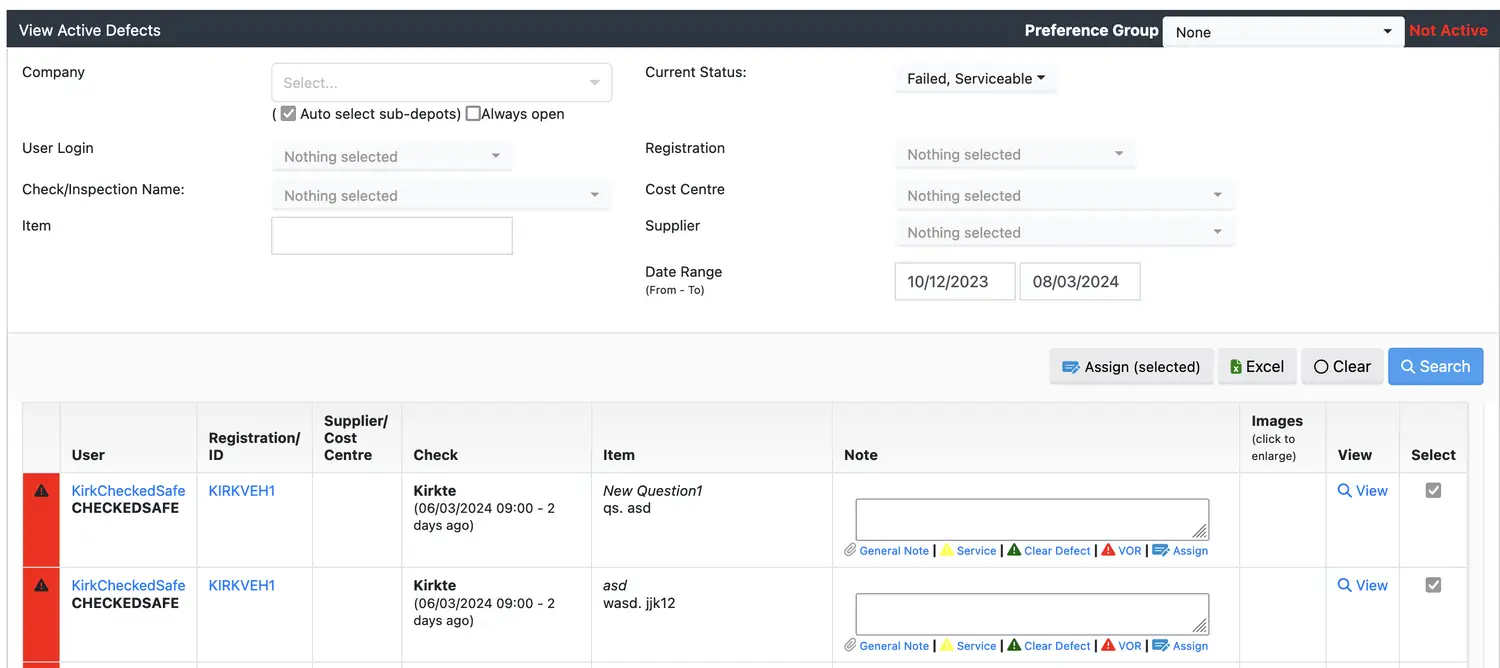Click yellow Service triangle icon in first row
This screenshot has height=668, width=1500.
tap(946, 551)
